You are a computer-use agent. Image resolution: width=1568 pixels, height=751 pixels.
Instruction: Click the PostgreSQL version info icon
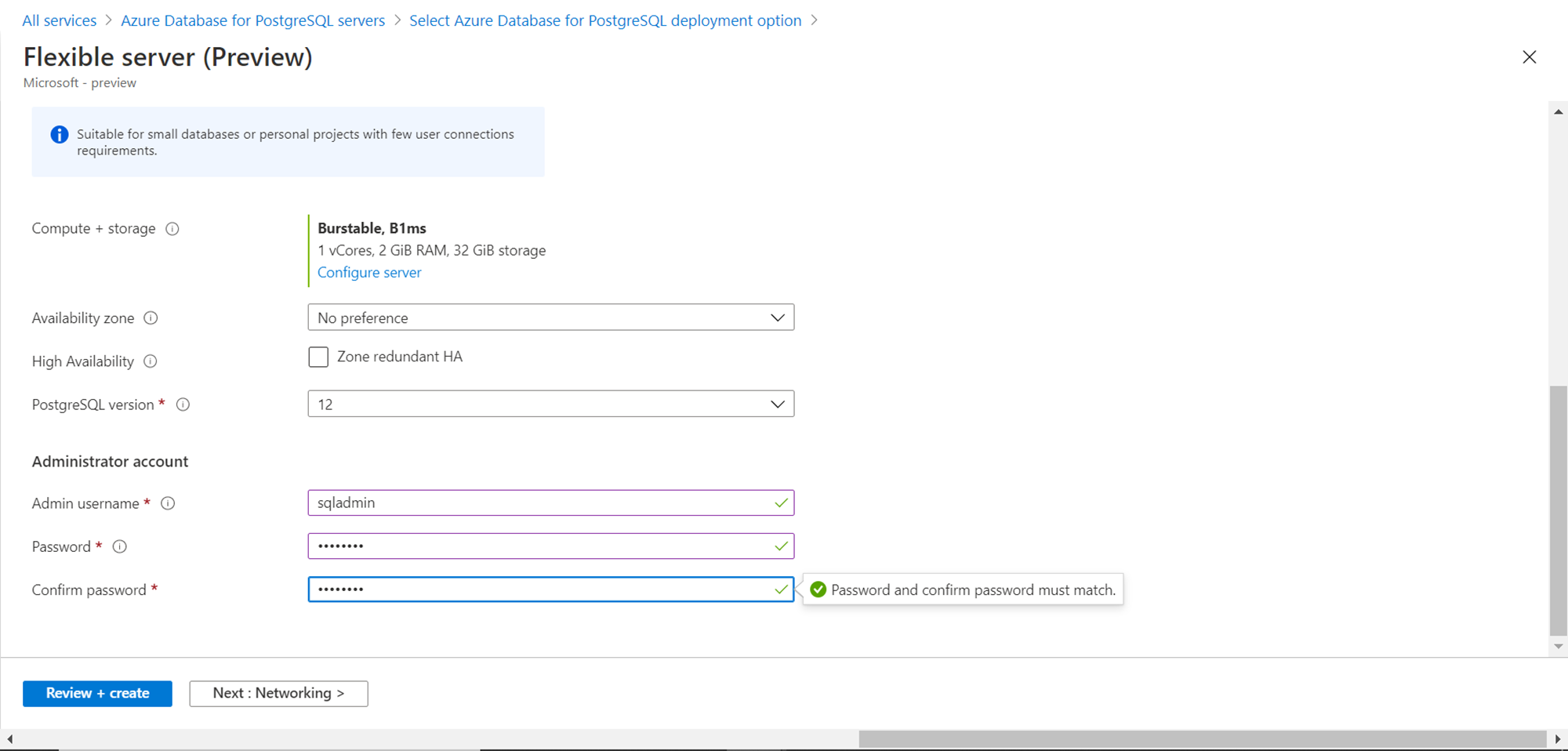click(183, 405)
